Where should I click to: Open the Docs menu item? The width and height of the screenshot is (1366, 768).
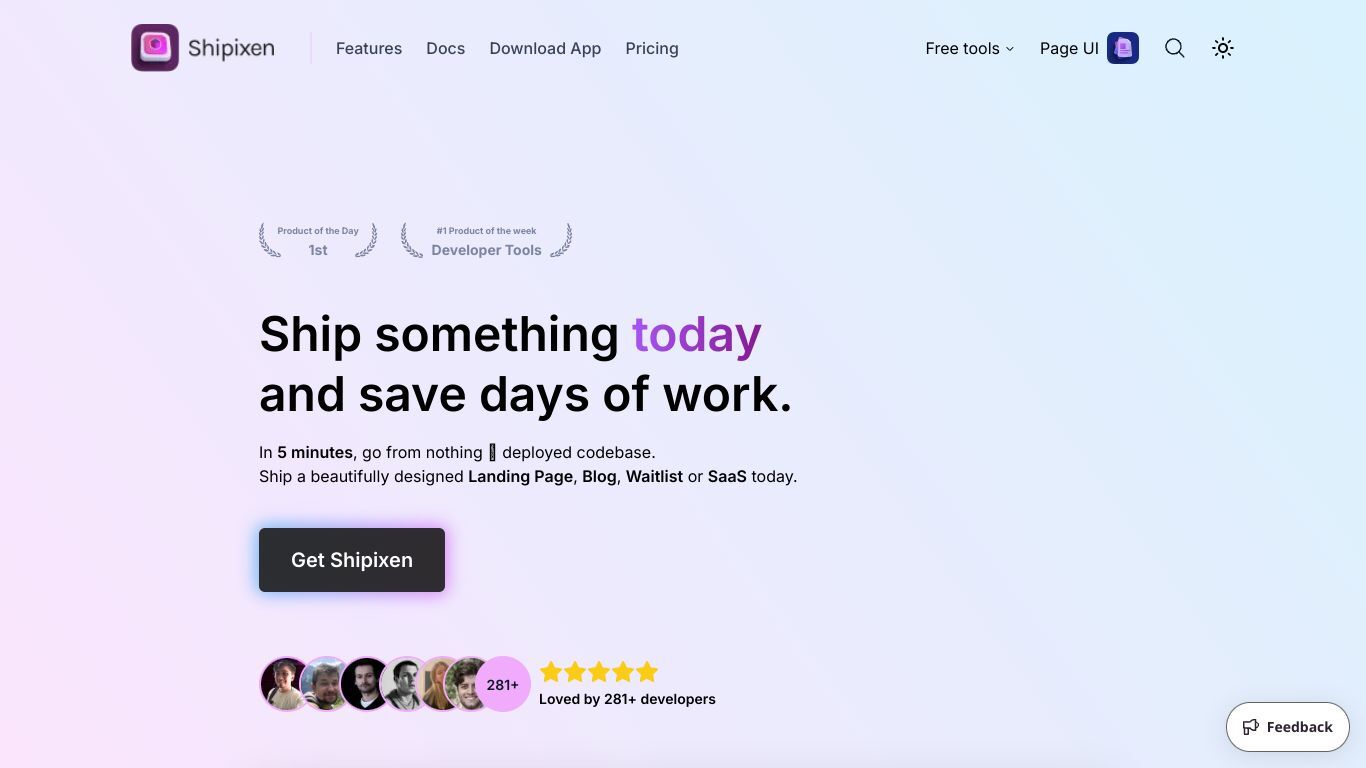coord(445,48)
